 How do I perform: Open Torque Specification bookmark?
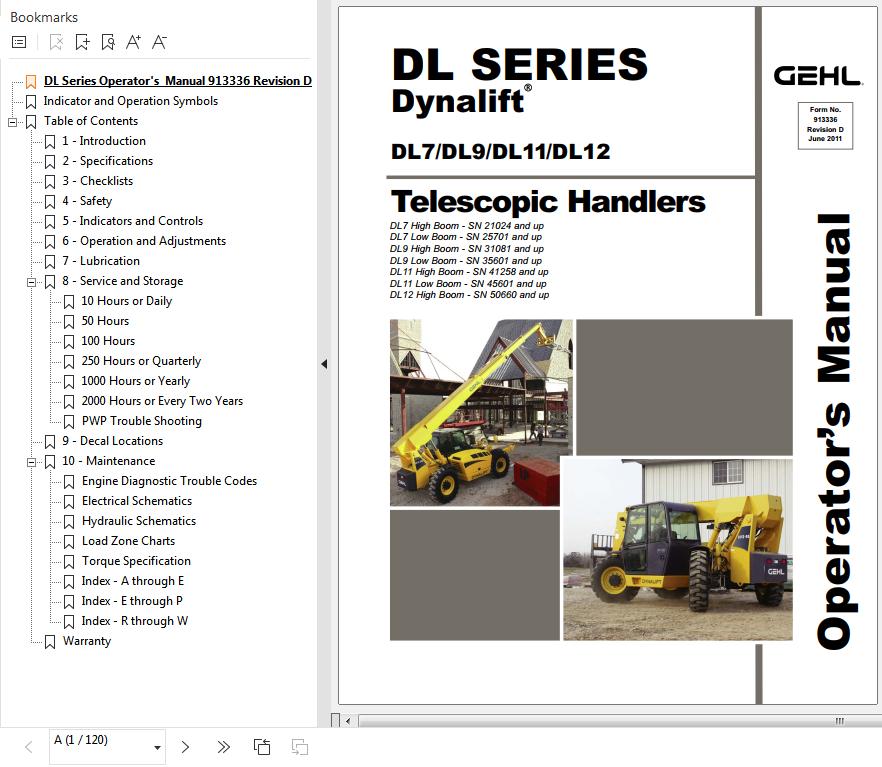click(x=136, y=561)
